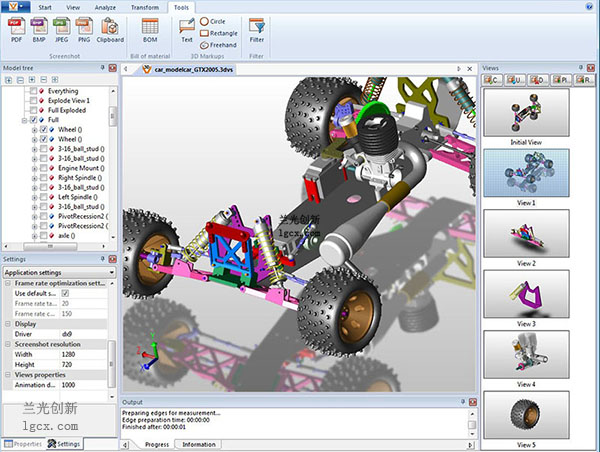Select the View 3 thumbnail
600x452 pixels.
[525, 295]
